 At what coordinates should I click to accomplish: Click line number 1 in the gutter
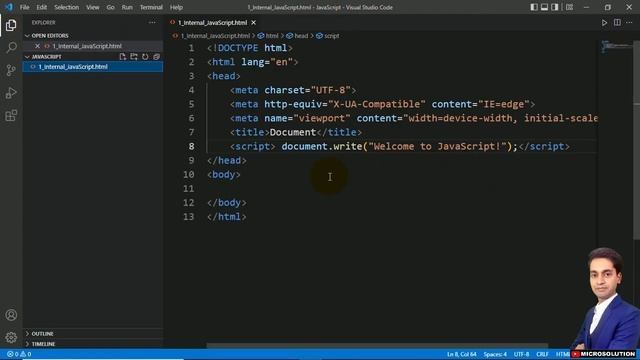[191, 48]
